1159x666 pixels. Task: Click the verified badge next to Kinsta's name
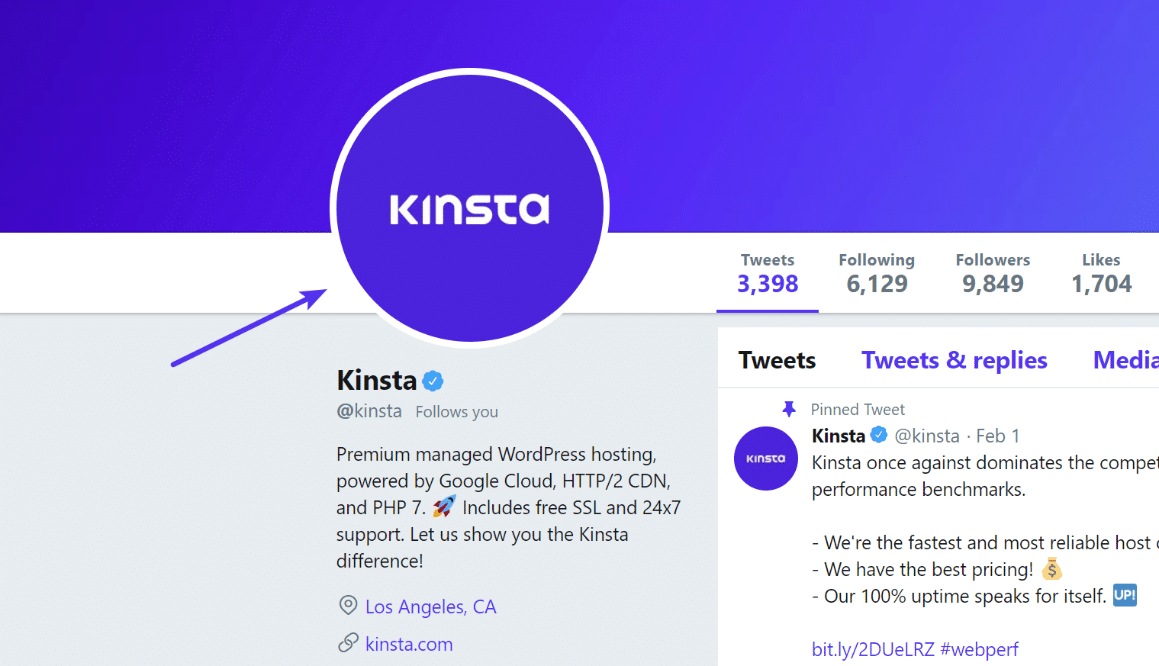tap(433, 380)
